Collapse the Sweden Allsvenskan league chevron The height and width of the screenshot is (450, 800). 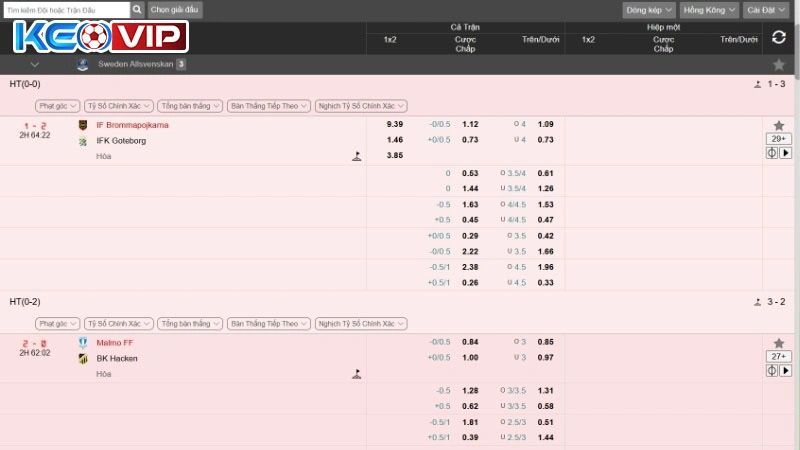coord(36,64)
